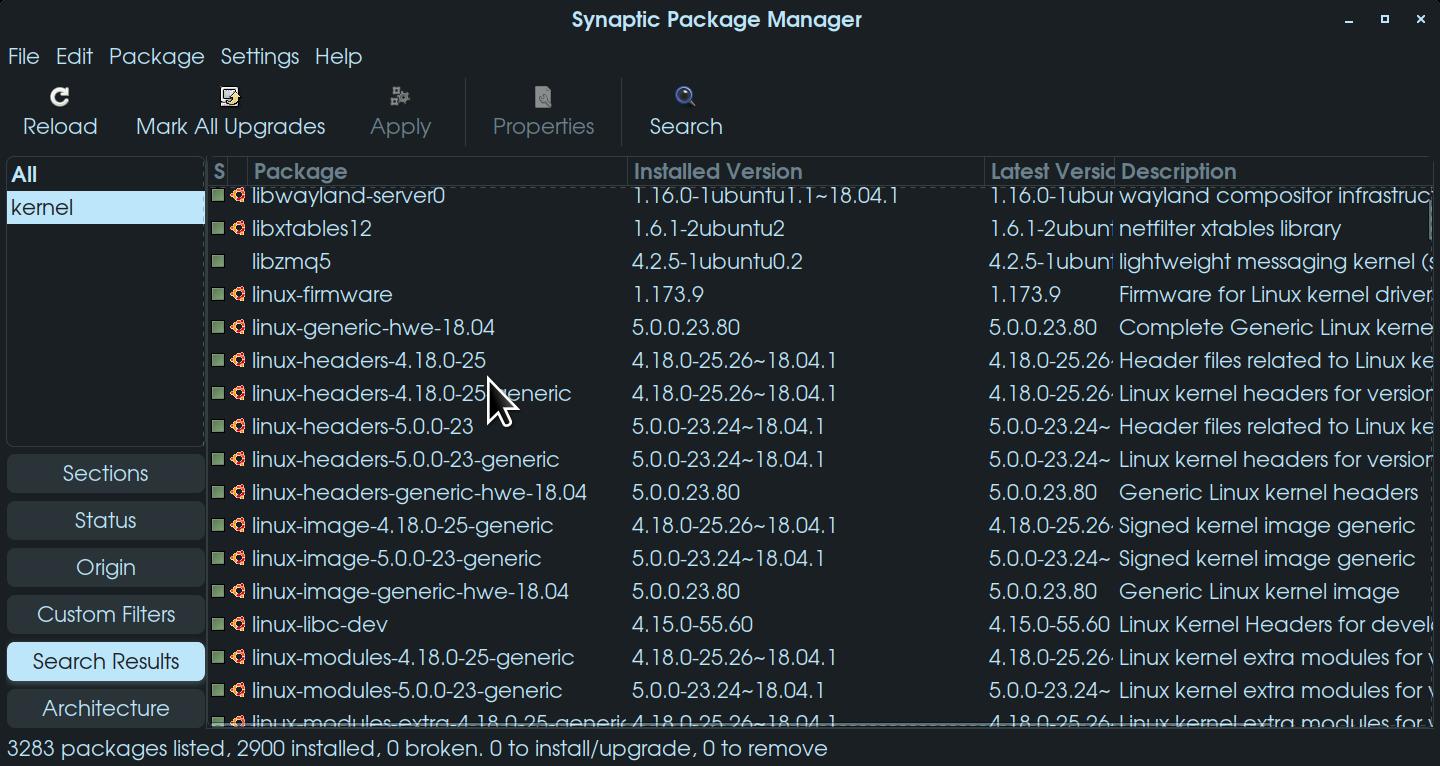Show the Custom Filters view
The width and height of the screenshot is (1440, 766).
[x=106, y=615]
